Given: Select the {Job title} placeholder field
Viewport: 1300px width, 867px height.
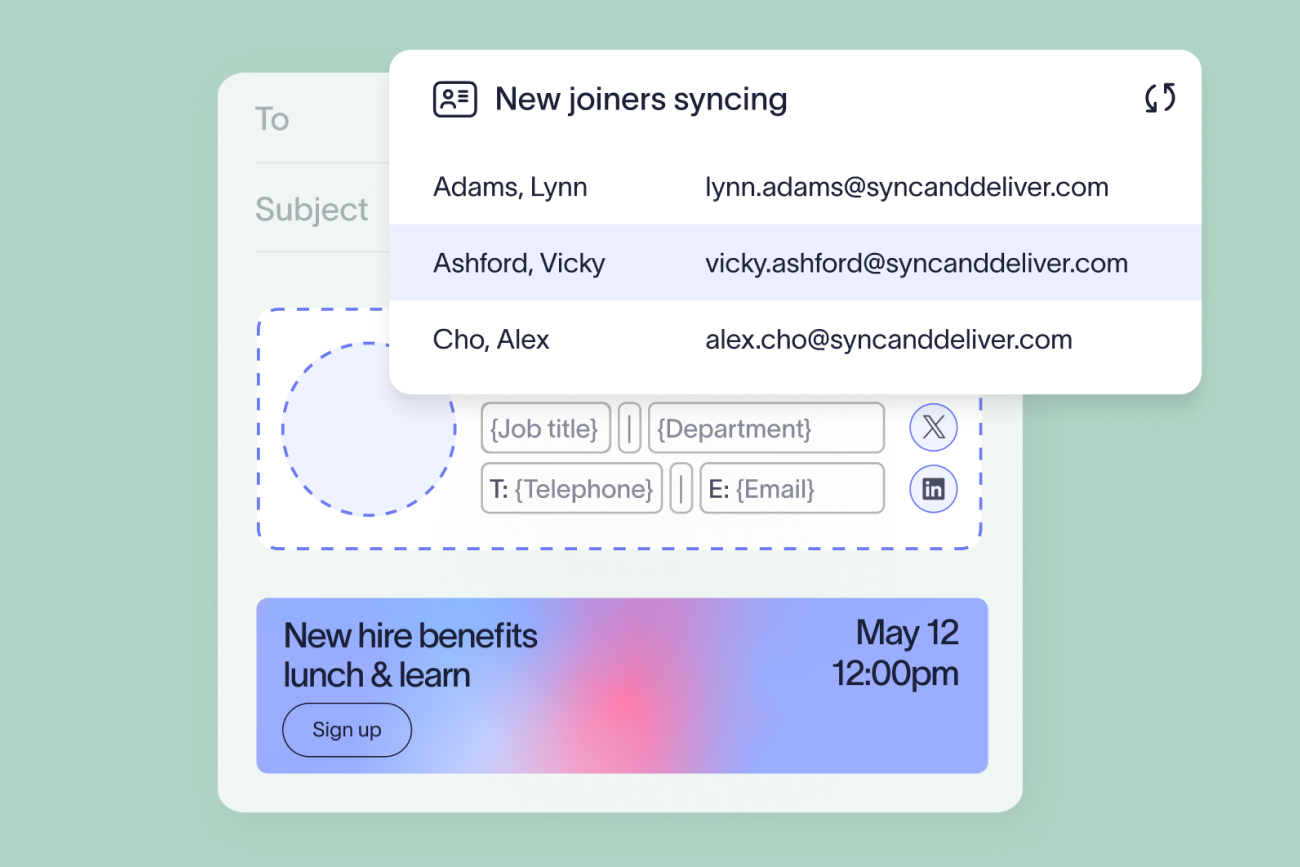Looking at the screenshot, I should [546, 428].
